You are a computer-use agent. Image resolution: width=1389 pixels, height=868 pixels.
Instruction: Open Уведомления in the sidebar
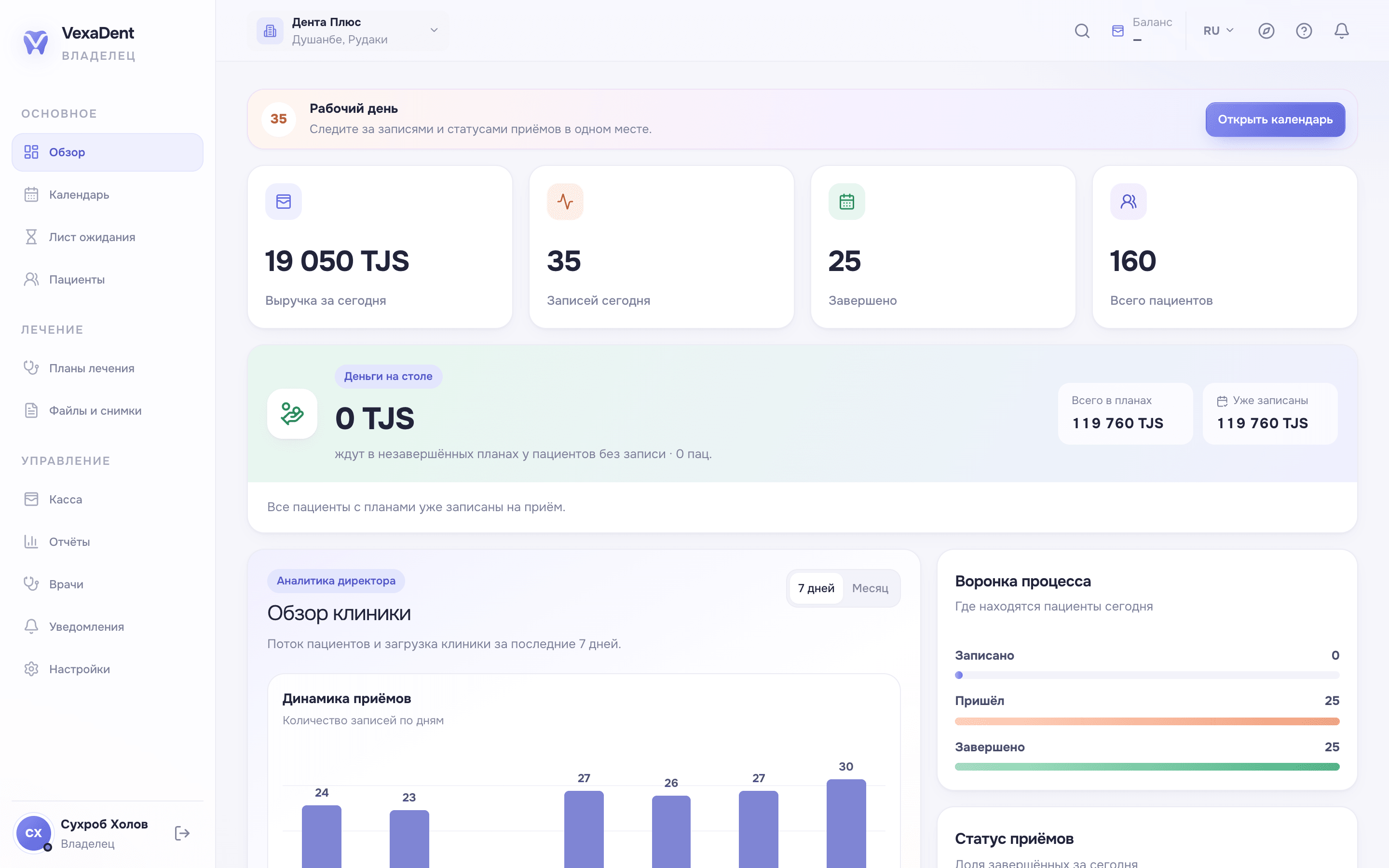click(x=108, y=627)
